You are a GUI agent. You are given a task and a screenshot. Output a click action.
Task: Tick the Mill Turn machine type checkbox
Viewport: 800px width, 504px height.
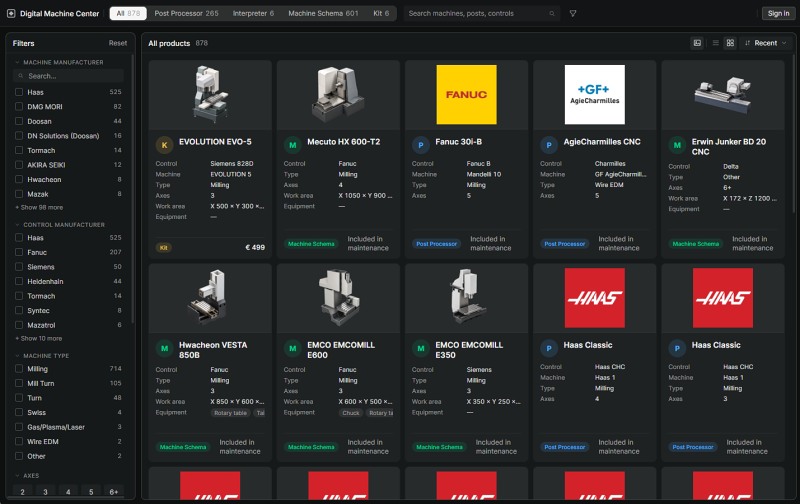(x=19, y=384)
